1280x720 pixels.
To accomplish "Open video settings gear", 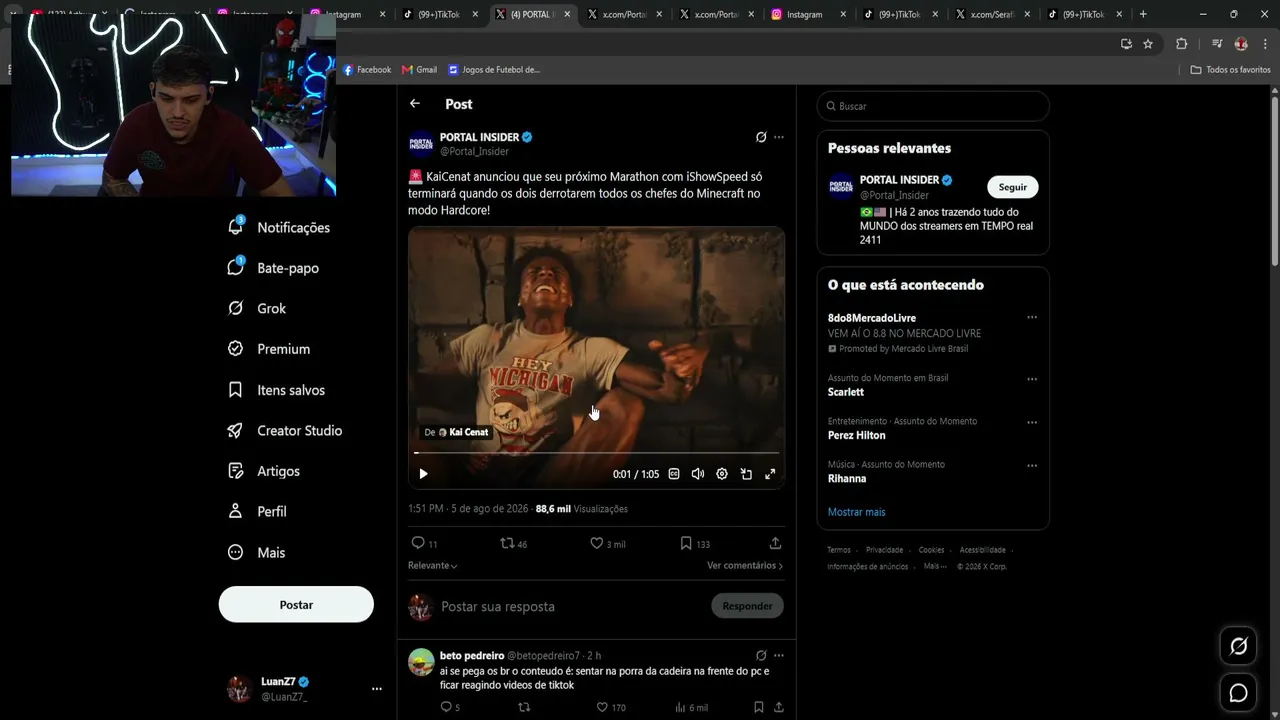I will pos(722,474).
